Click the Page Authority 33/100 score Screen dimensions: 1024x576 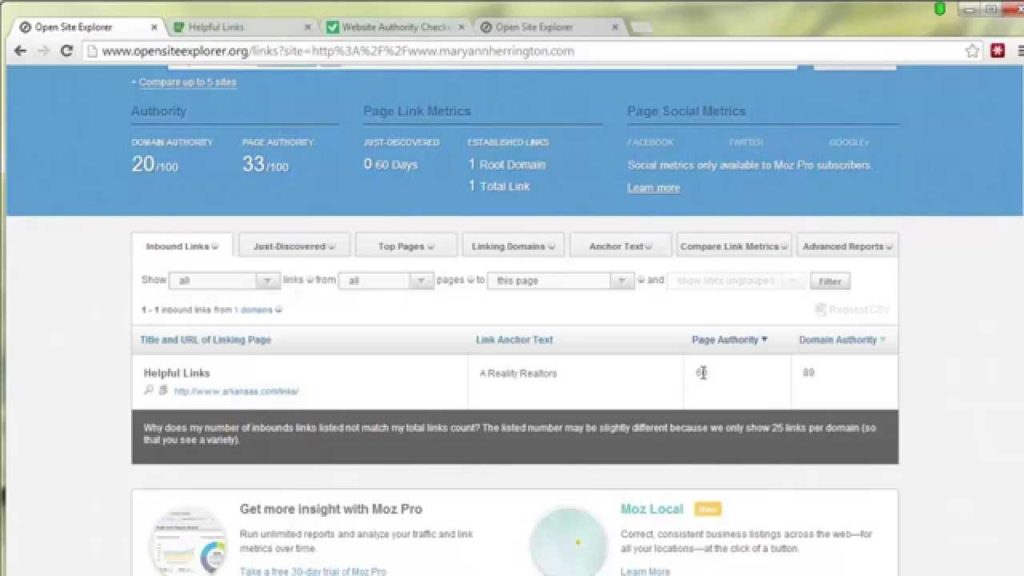point(264,164)
